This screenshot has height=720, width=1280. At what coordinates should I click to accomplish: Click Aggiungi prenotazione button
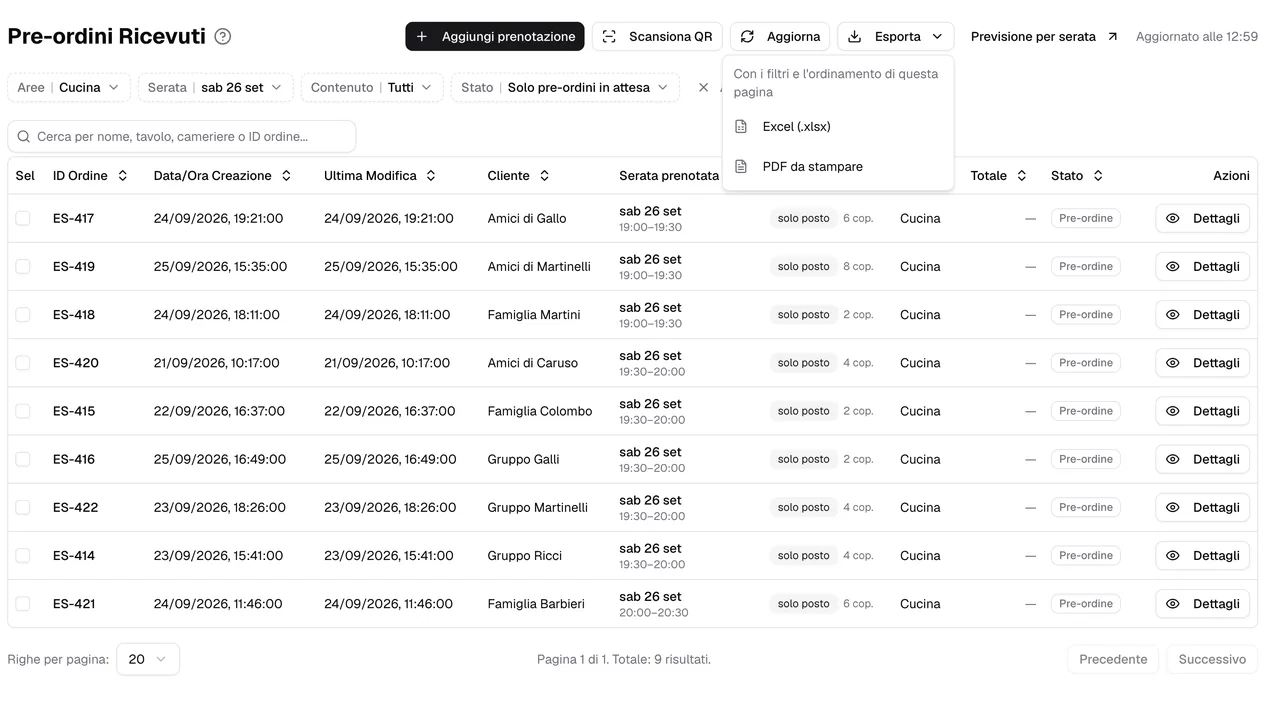(x=495, y=37)
